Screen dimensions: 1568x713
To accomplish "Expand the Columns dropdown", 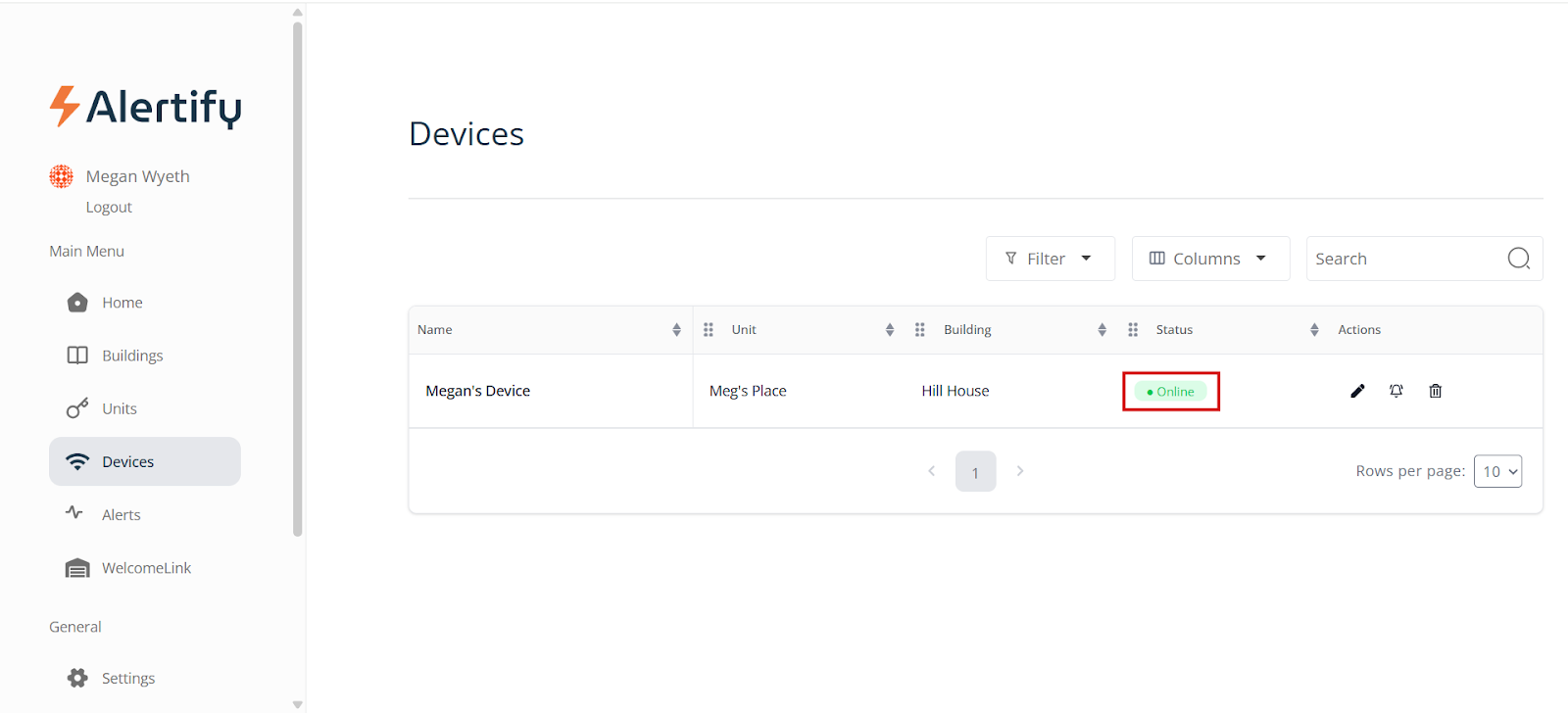I will pyautogui.click(x=1209, y=259).
